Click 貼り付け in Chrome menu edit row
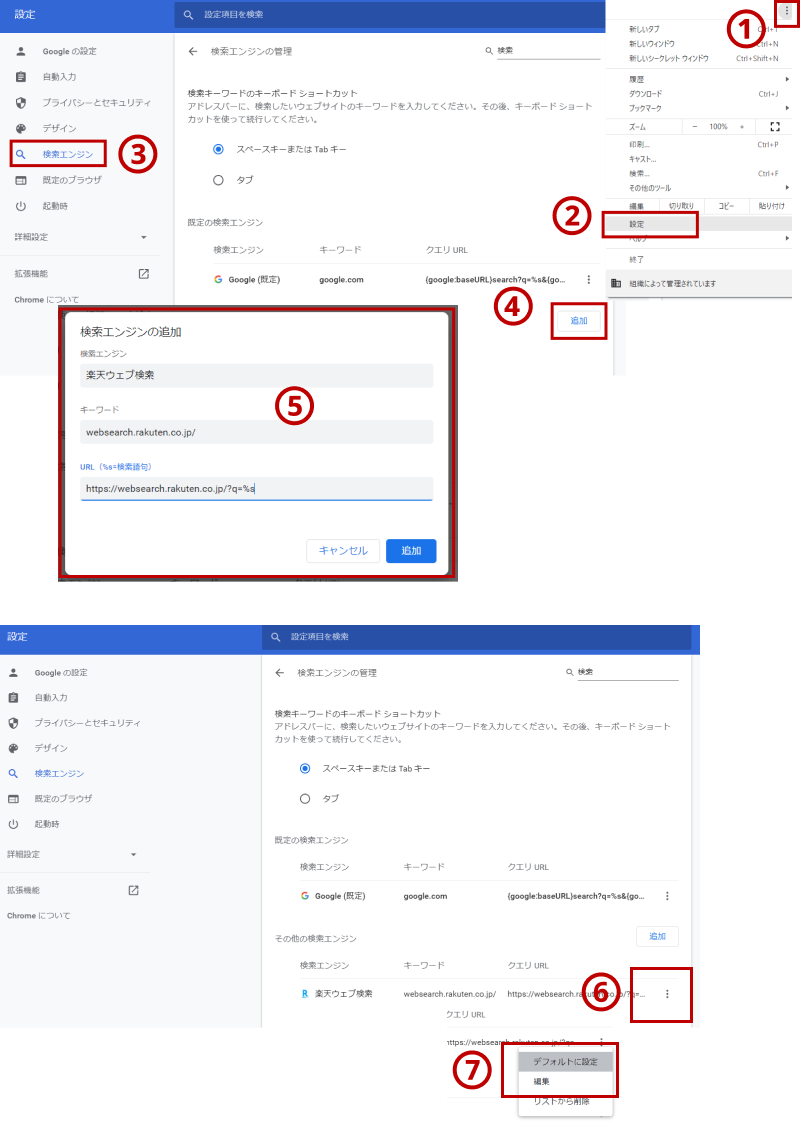 coord(771,207)
